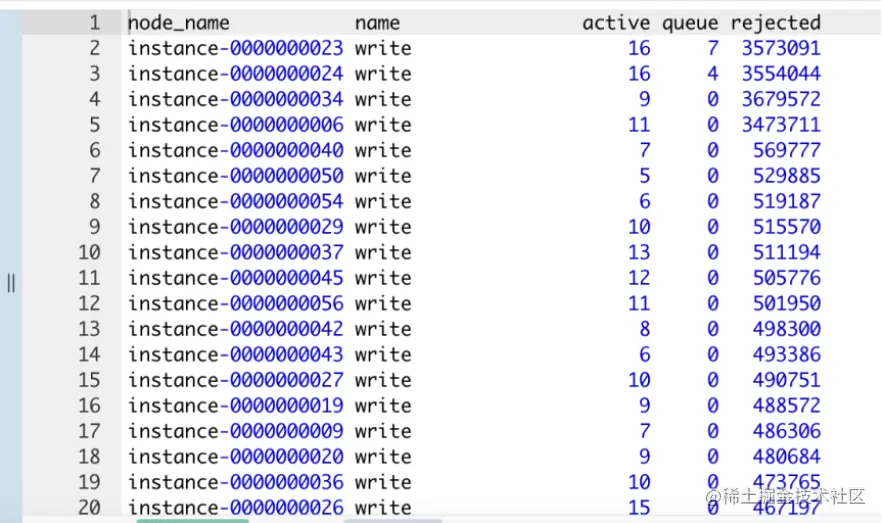882x523 pixels.
Task: Click rejected value 3679572
Action: click(x=781, y=100)
